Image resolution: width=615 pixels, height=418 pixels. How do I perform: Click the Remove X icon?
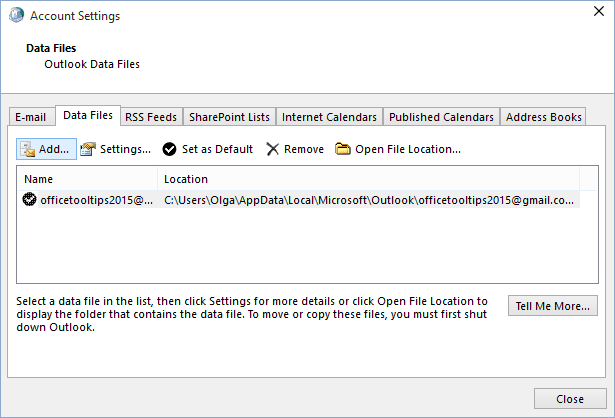tap(272, 149)
